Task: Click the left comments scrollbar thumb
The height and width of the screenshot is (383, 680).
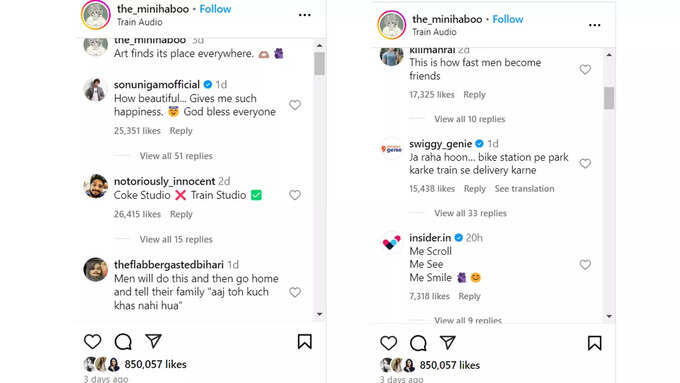Action: pos(320,64)
